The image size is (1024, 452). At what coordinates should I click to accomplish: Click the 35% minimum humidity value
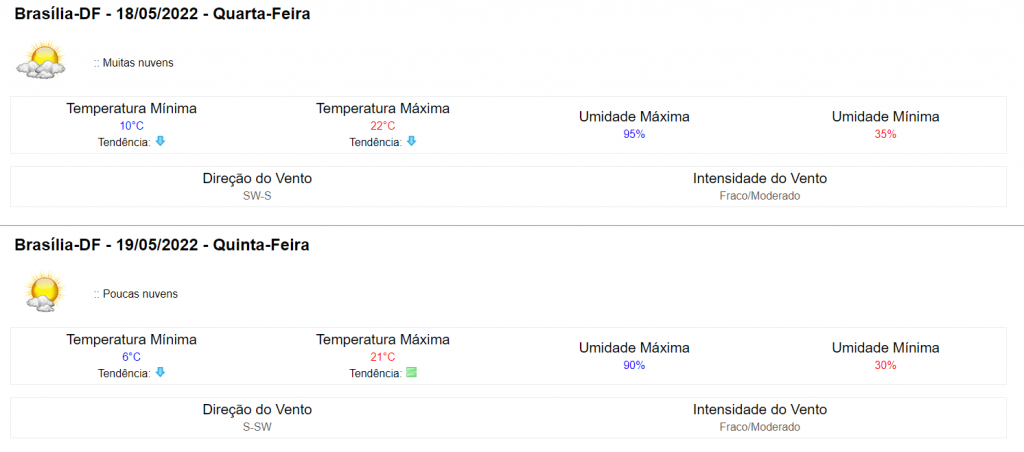tap(885, 134)
